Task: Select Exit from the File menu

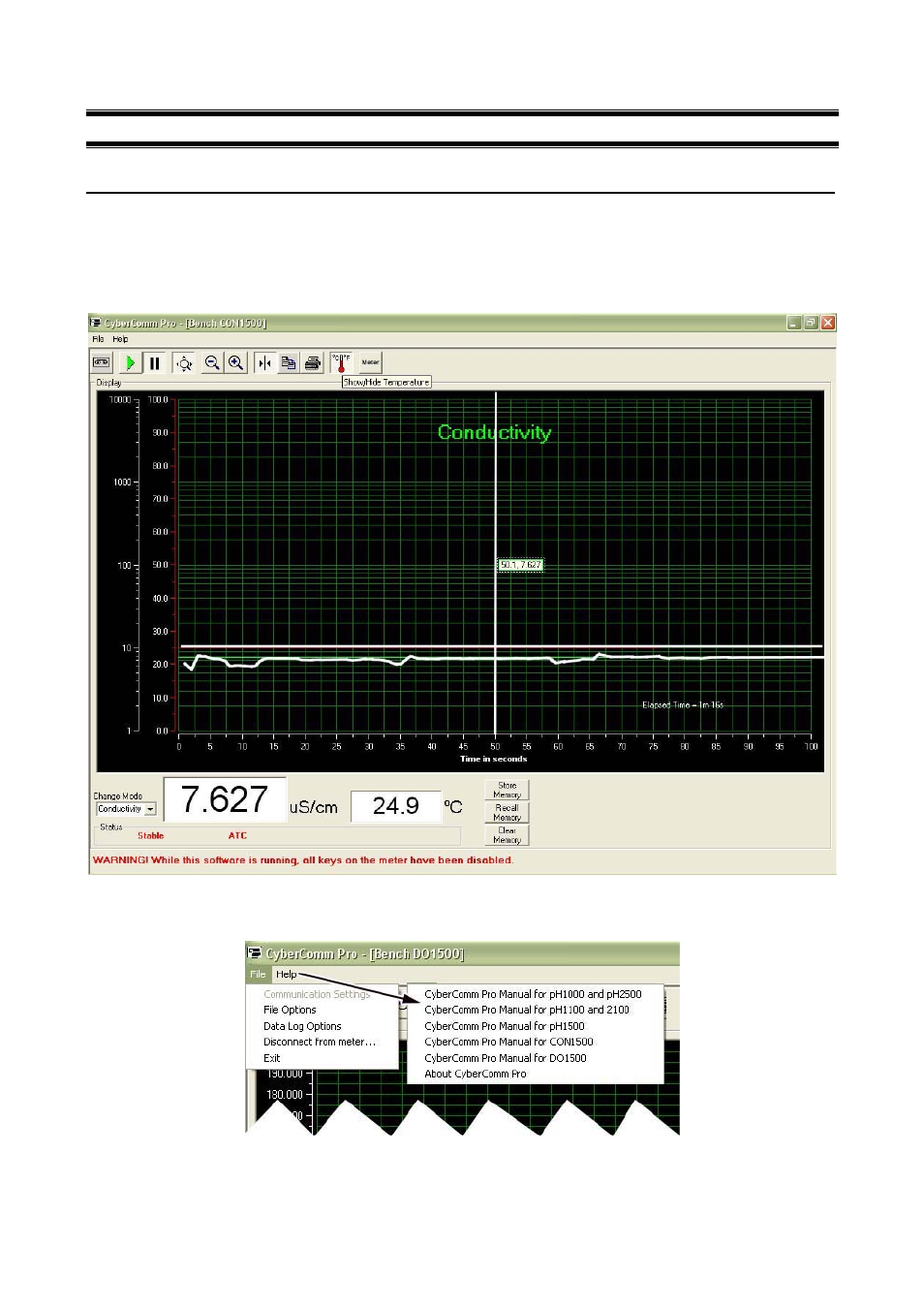Action: click(x=272, y=1058)
